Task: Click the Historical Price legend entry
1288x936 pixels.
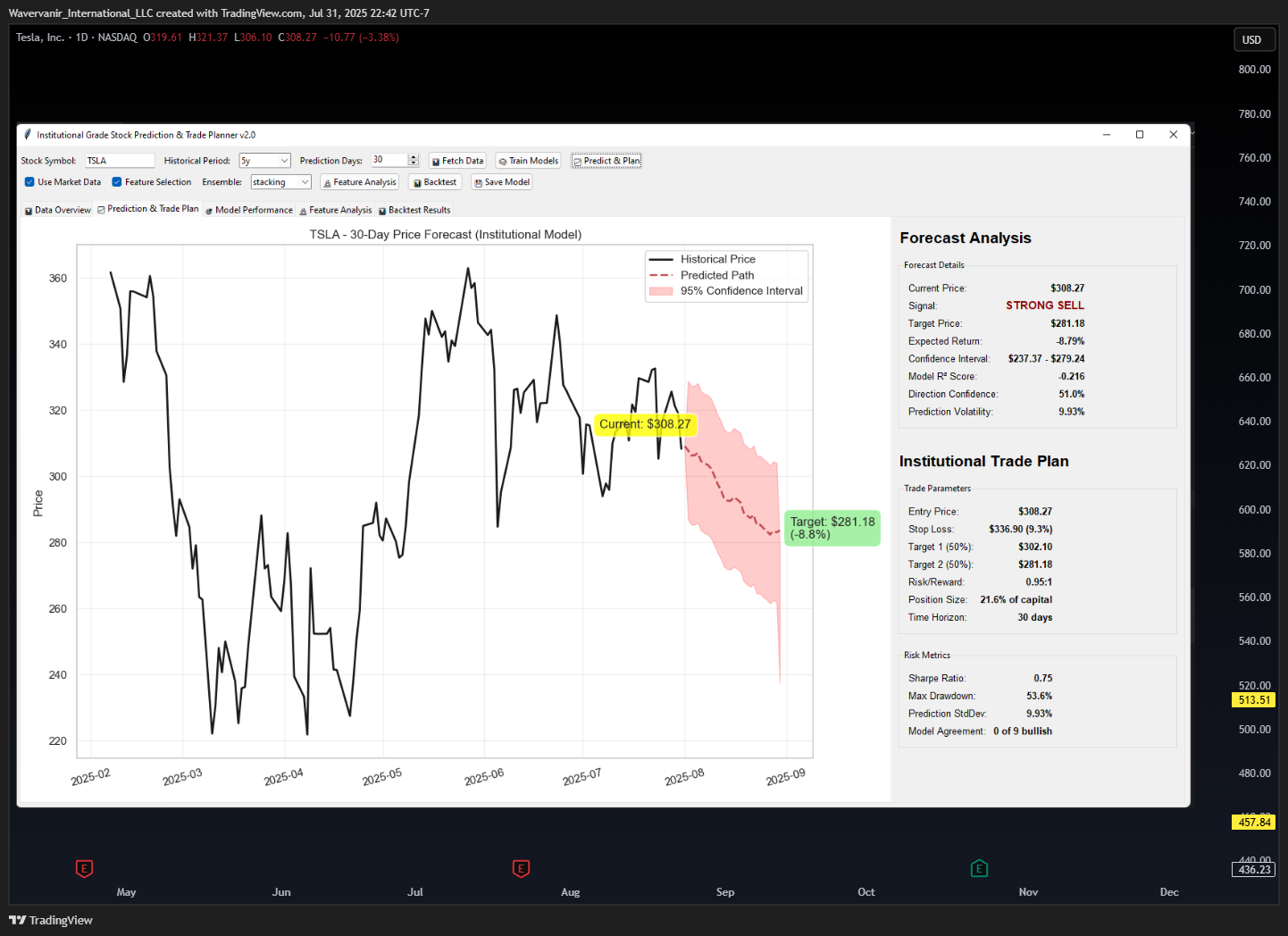Action: point(717,259)
